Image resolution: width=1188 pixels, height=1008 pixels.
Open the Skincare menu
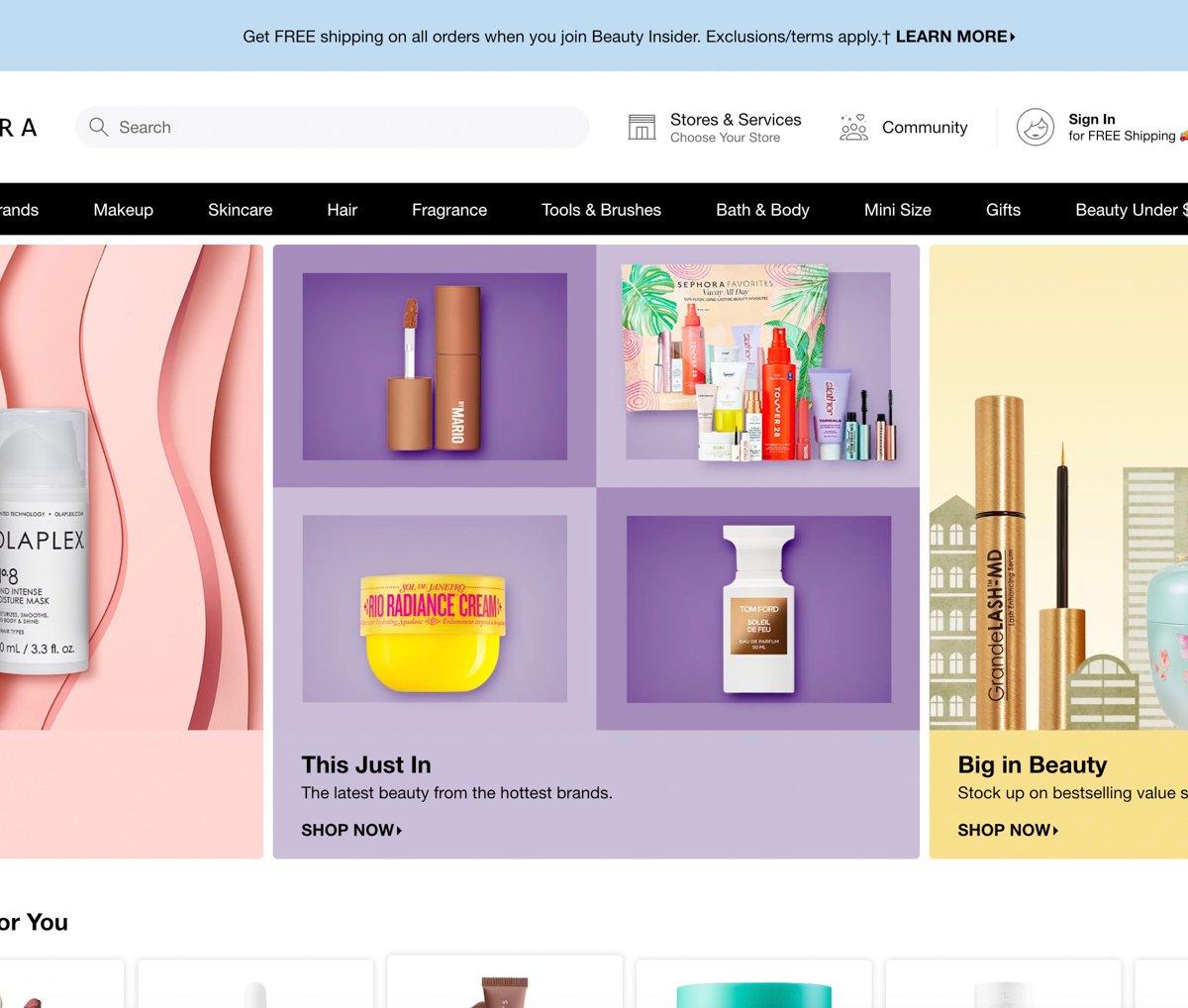tap(240, 210)
